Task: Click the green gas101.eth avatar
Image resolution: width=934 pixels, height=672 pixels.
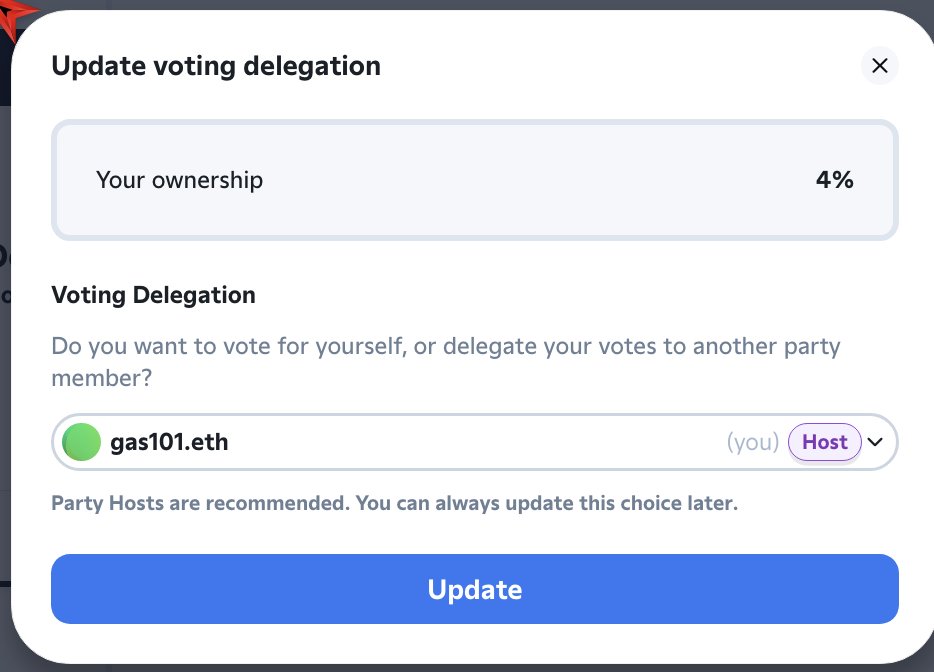Action: coord(82,442)
